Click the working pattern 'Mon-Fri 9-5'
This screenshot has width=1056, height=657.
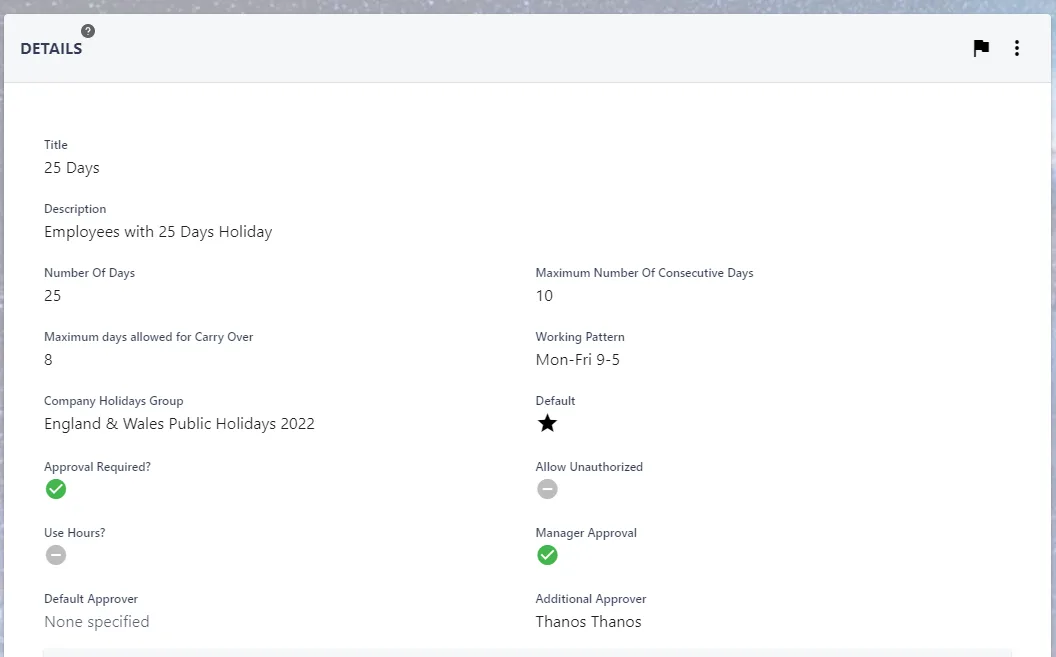[x=578, y=359]
